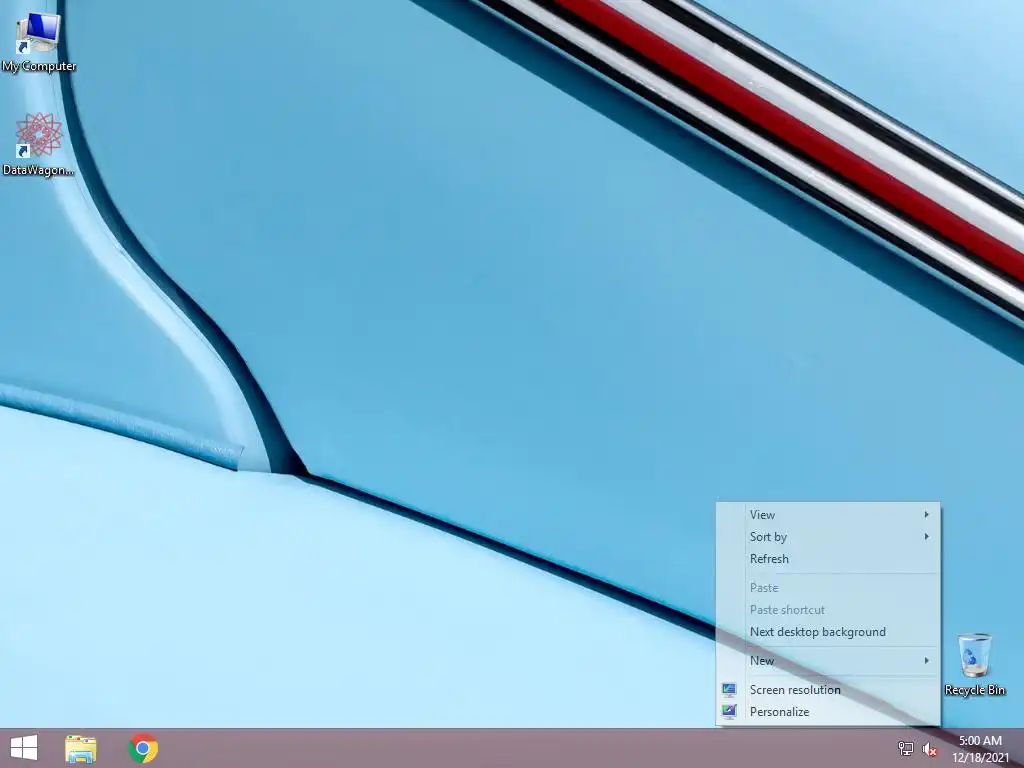Open the clock showing 5:00 AM
The image size is (1024, 768).
click(x=980, y=748)
